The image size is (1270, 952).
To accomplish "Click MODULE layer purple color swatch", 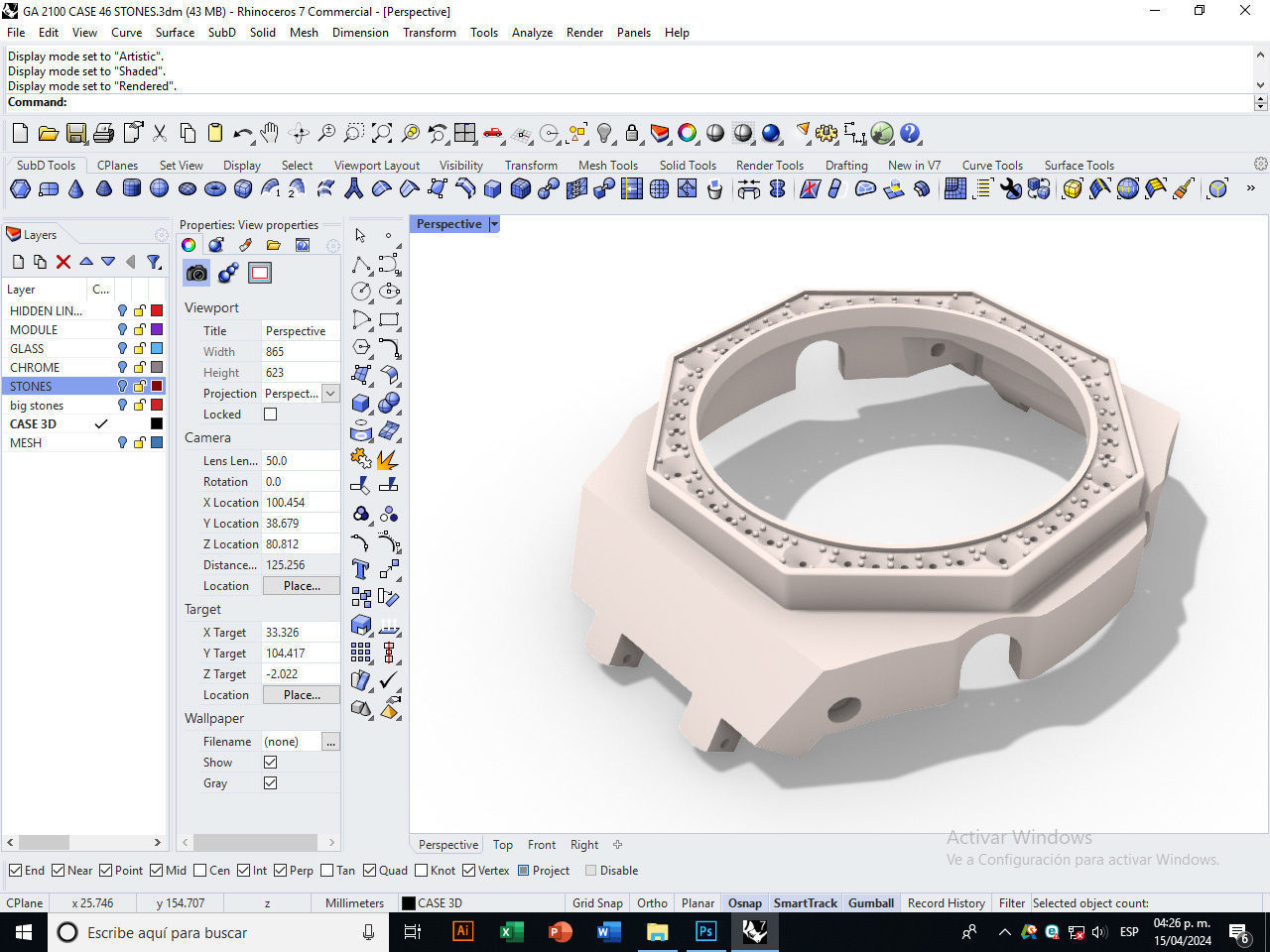I will 157,330.
